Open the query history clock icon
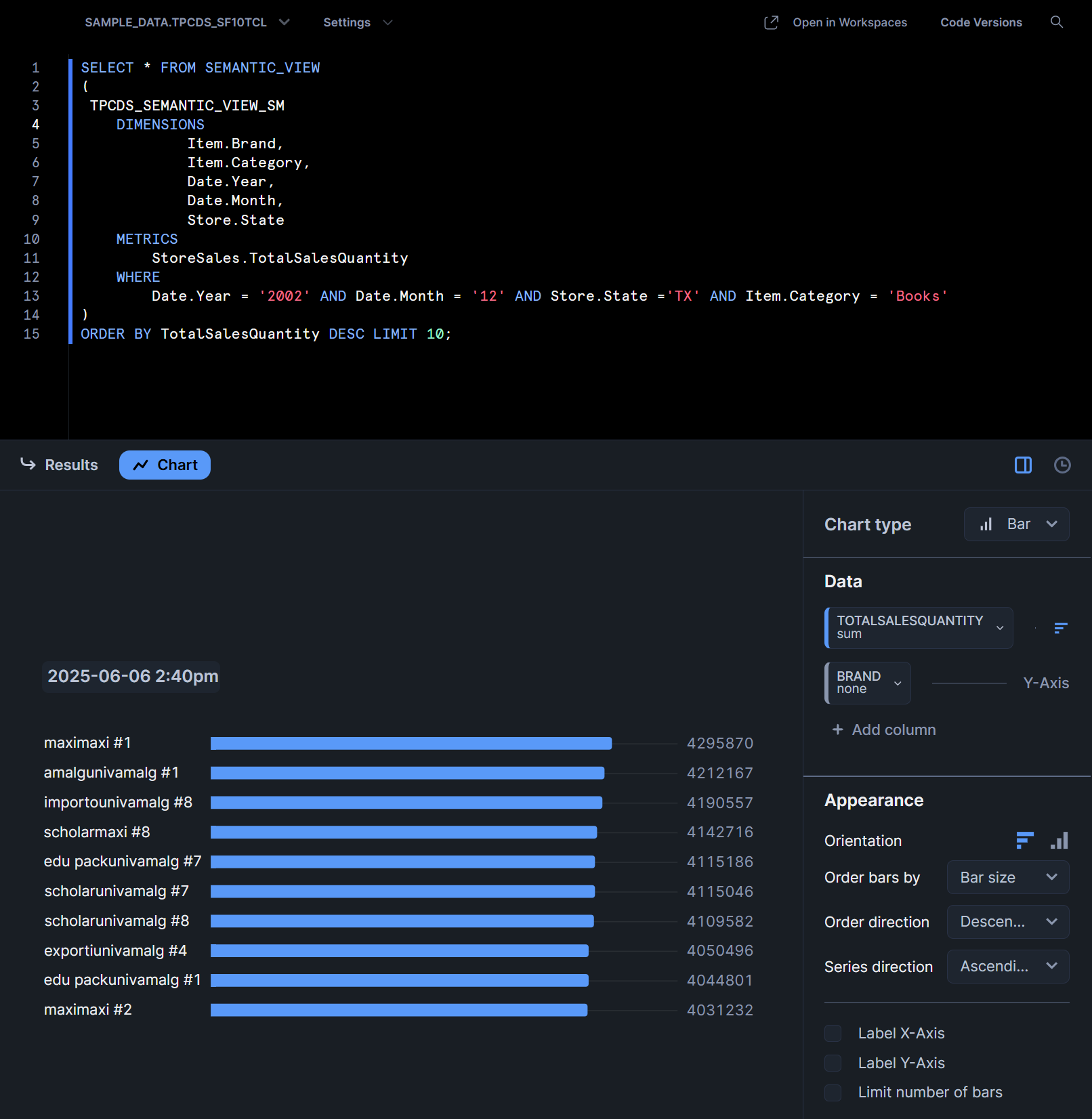This screenshot has height=1119, width=1092. coord(1062,465)
